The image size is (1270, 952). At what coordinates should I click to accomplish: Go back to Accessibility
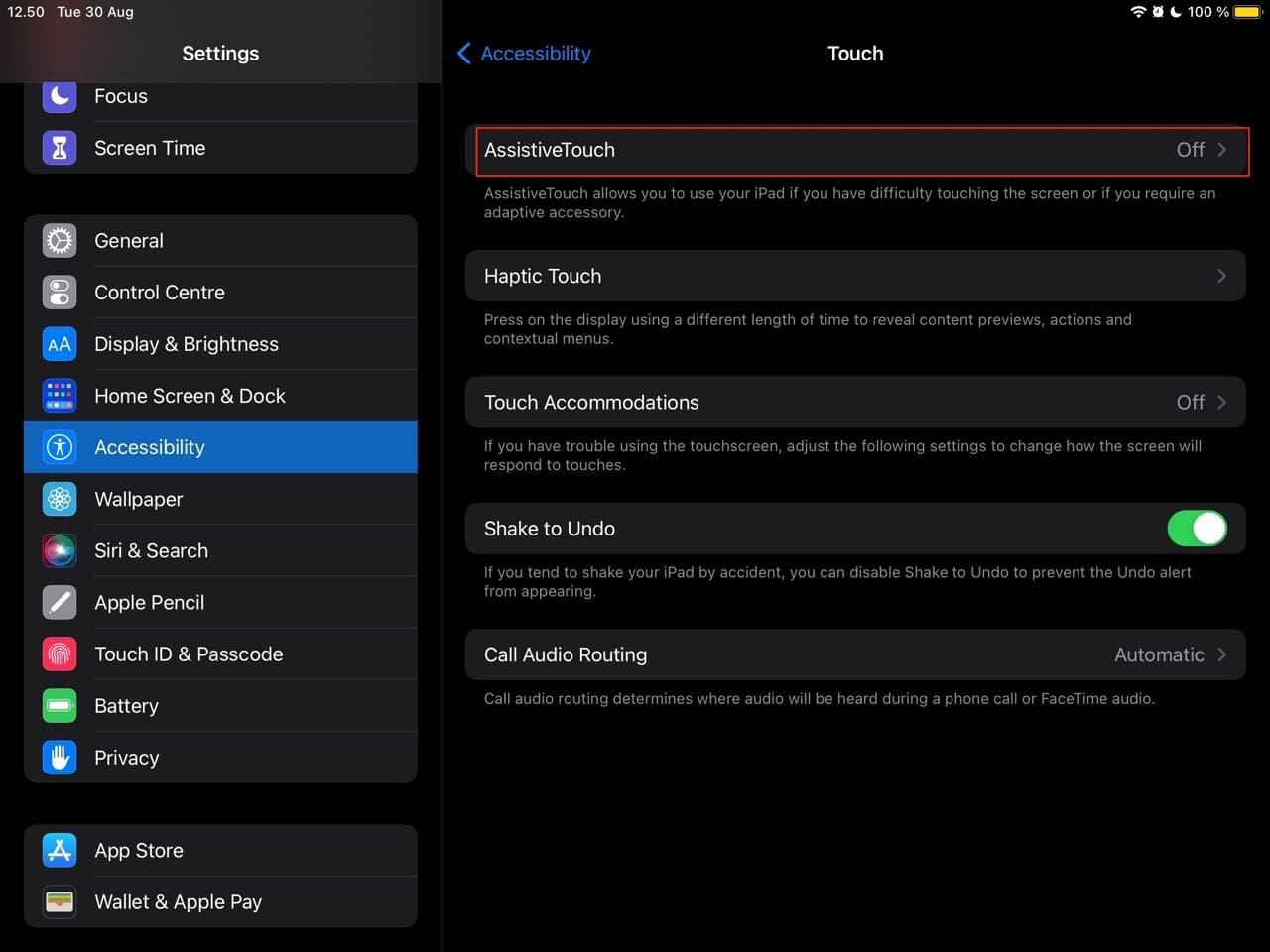524,54
